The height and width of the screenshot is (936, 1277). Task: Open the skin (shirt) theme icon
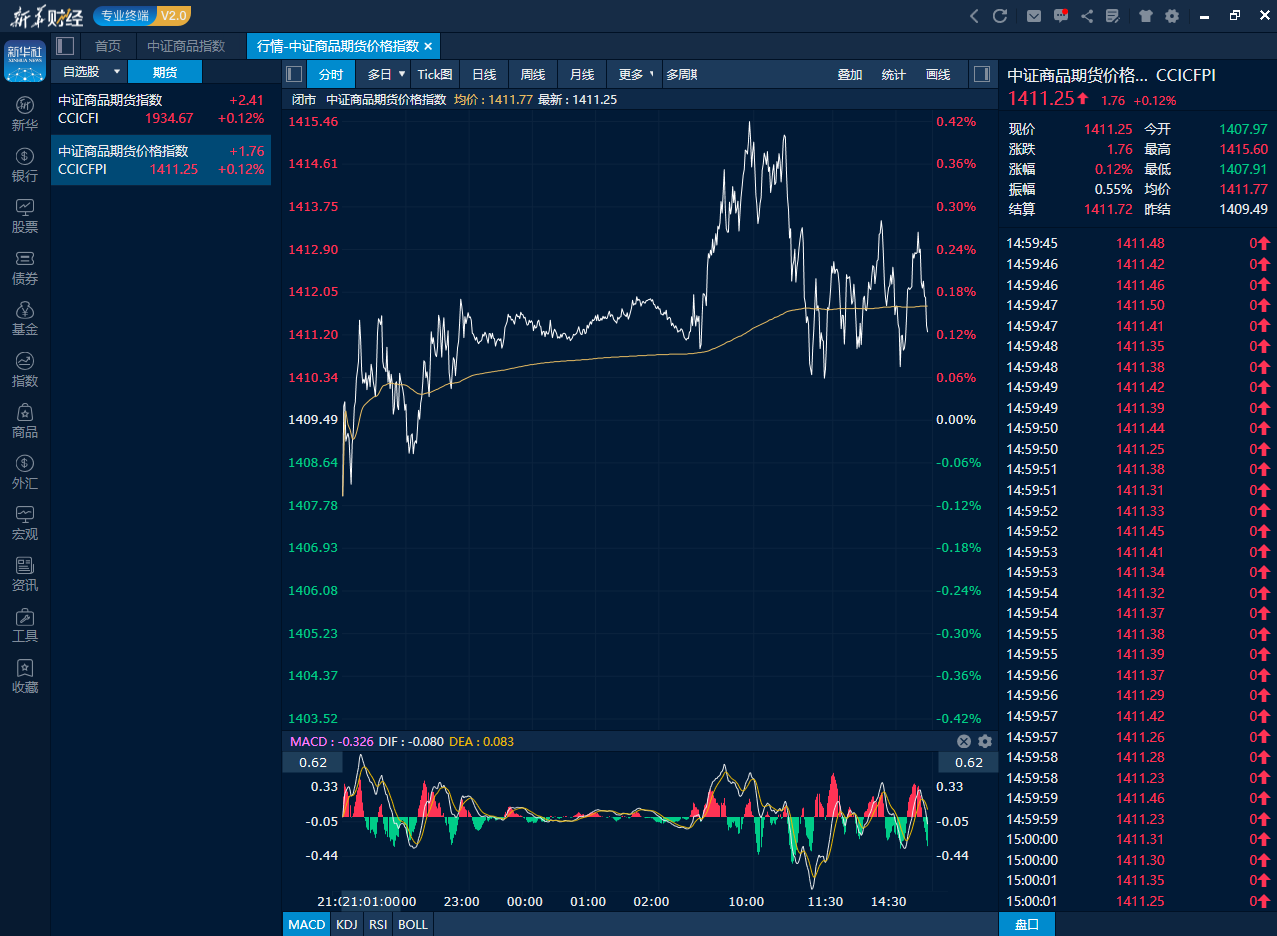pos(1145,16)
